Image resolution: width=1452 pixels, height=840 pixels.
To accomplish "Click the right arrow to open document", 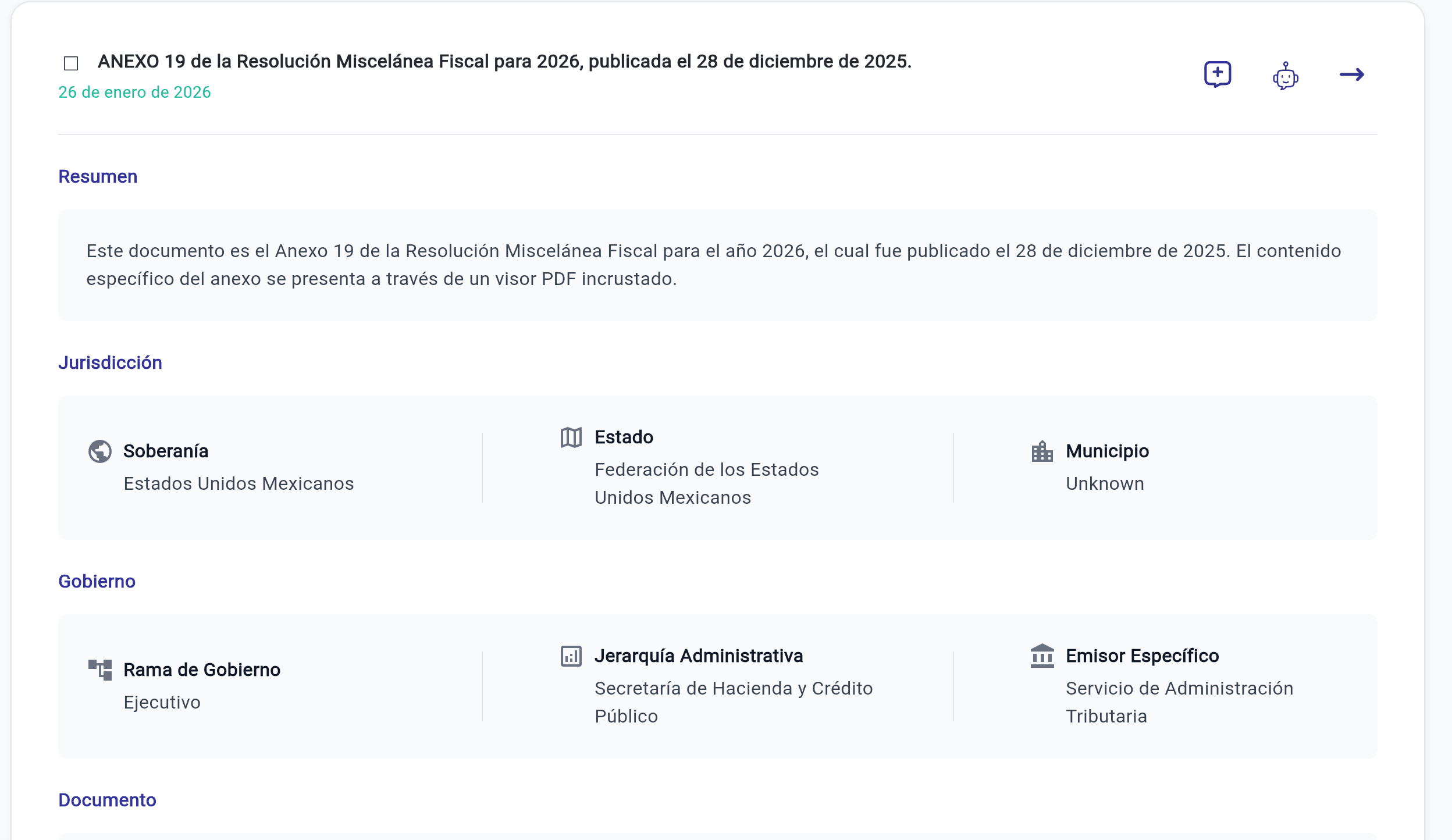I will click(1351, 74).
